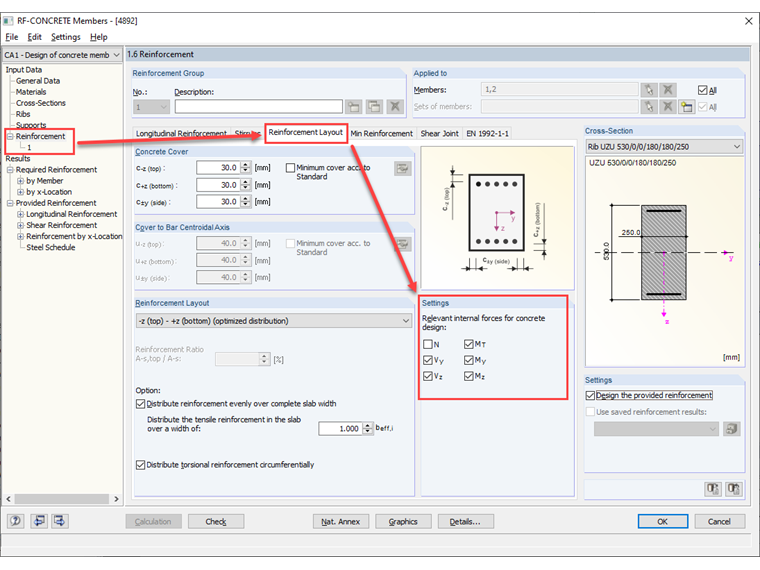Uncheck the Vz internal force checkbox
760x570 pixels.
(428, 376)
